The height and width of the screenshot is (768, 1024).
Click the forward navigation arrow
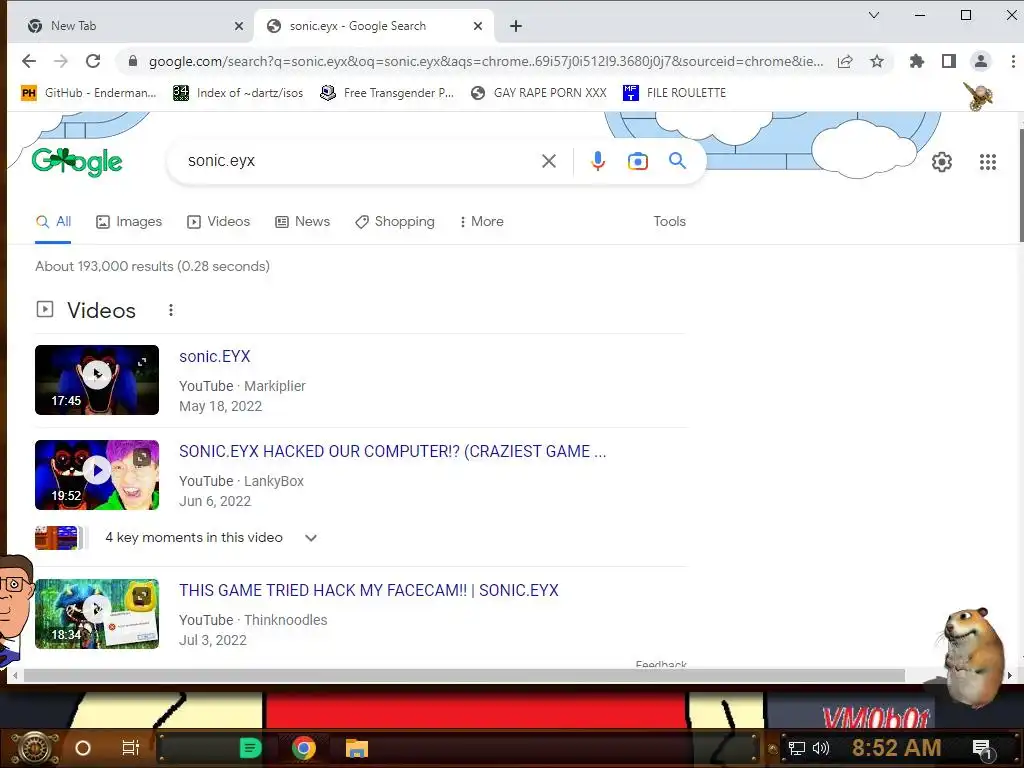[x=61, y=61]
